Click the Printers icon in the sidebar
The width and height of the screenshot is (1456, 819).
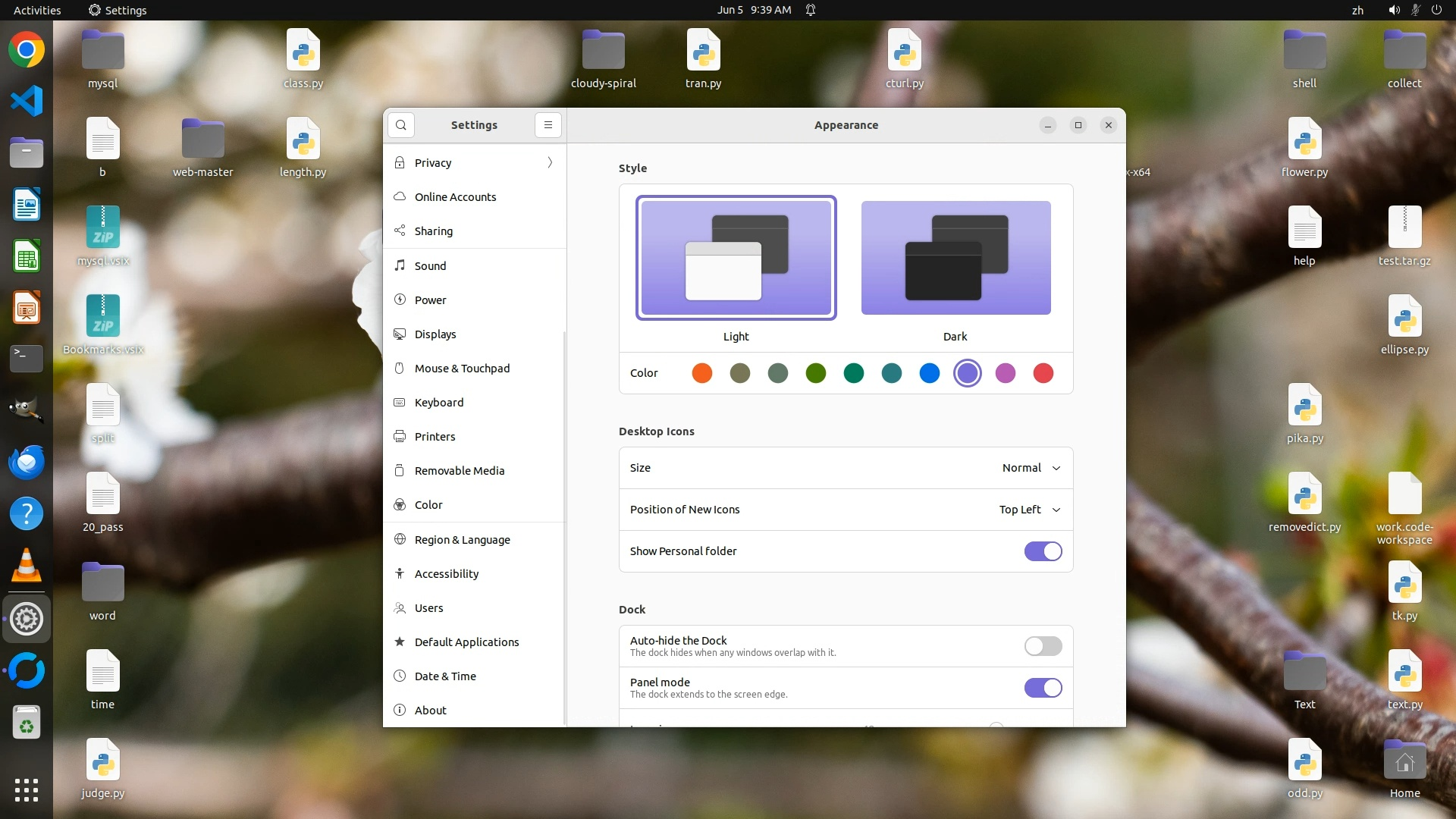400,436
